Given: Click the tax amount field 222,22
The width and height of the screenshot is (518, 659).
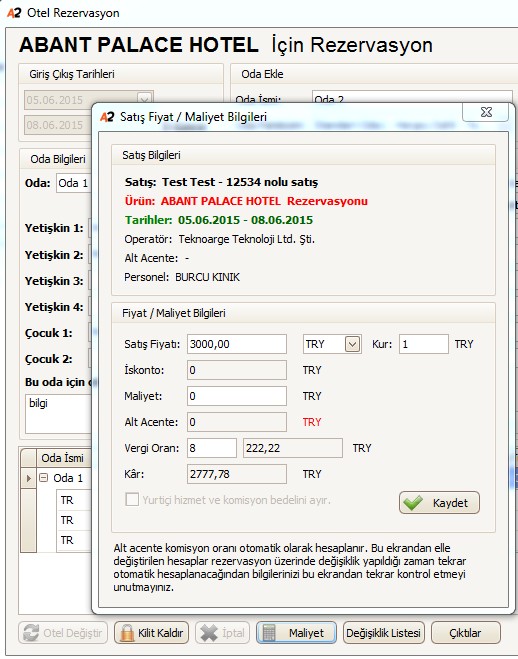Looking at the screenshot, I should click(x=293, y=448).
